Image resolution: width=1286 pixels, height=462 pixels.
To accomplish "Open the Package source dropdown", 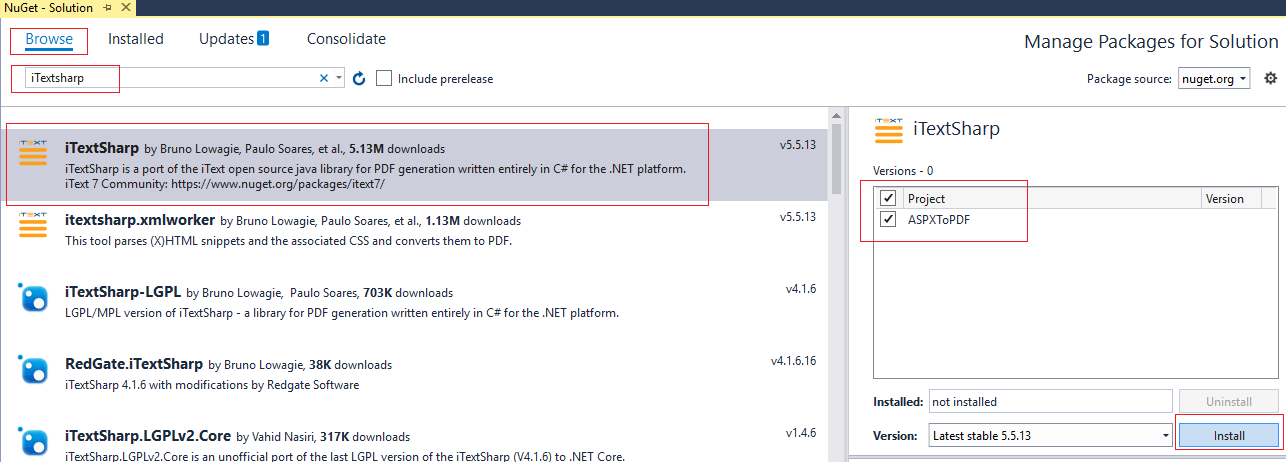I will (x=1213, y=78).
